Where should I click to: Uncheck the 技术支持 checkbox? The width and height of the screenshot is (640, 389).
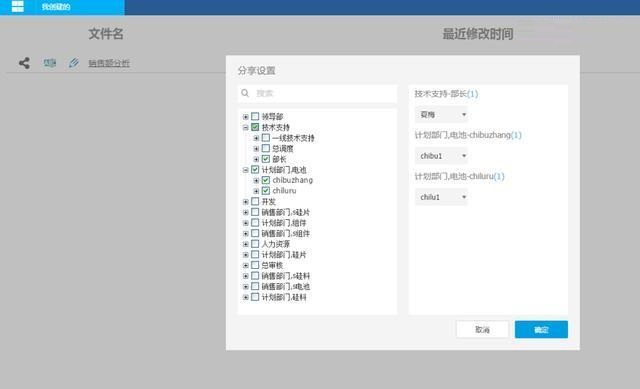[x=255, y=127]
